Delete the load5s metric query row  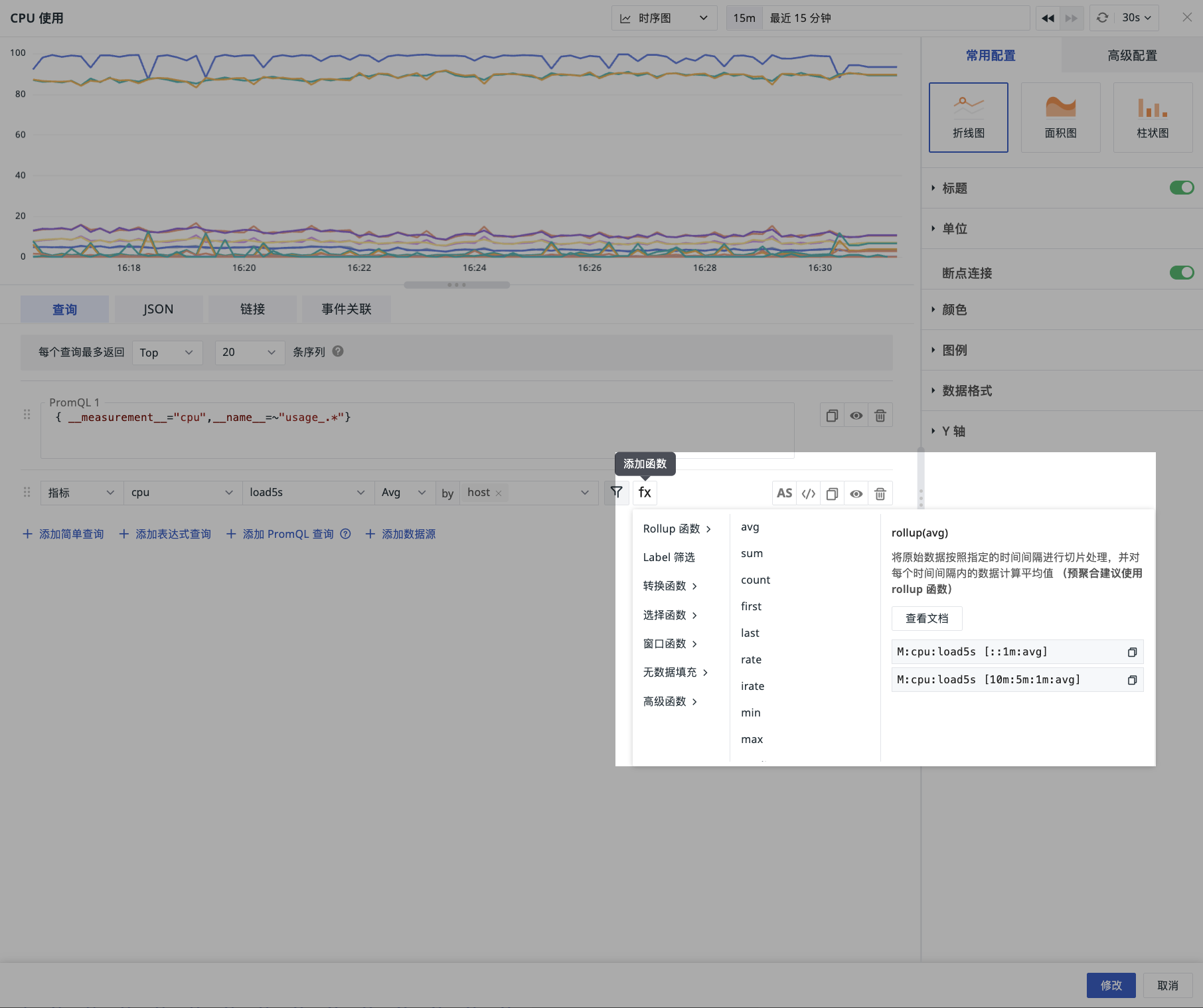[880, 493]
